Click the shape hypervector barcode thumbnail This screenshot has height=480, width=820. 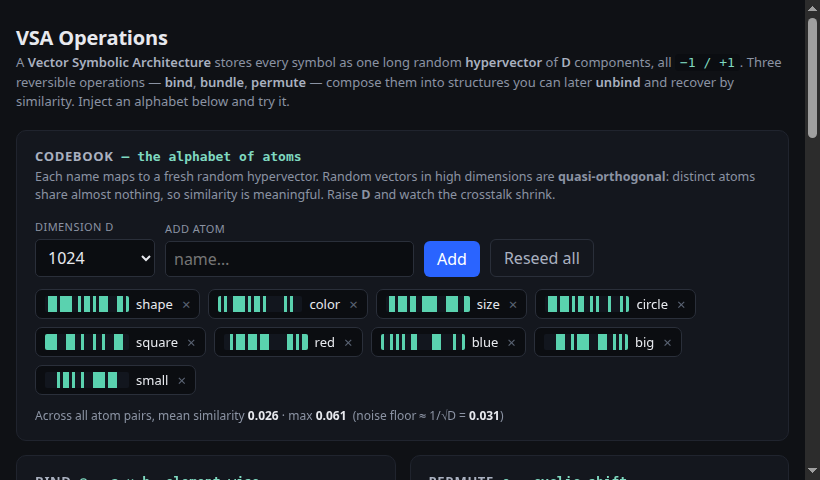(87, 304)
